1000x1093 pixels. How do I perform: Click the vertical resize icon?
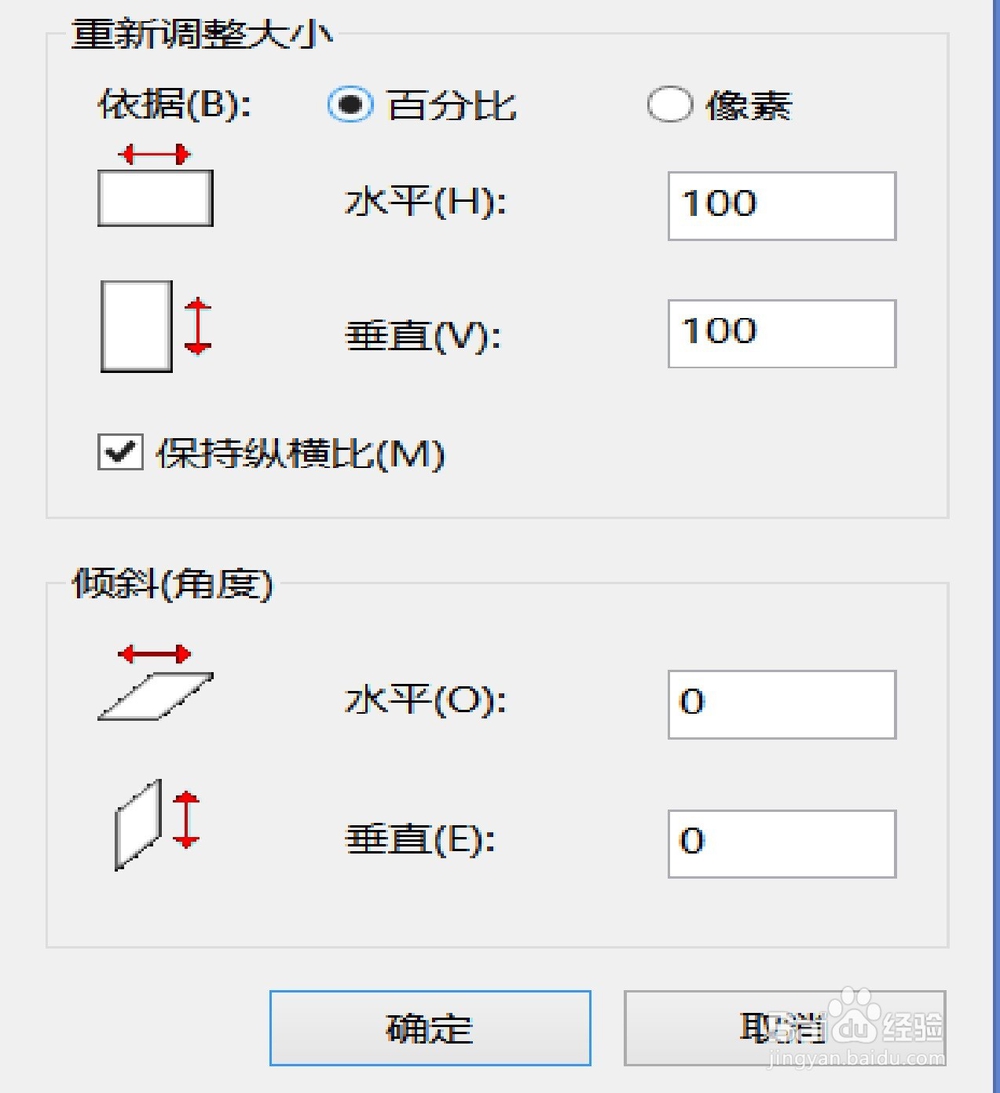[x=156, y=326]
